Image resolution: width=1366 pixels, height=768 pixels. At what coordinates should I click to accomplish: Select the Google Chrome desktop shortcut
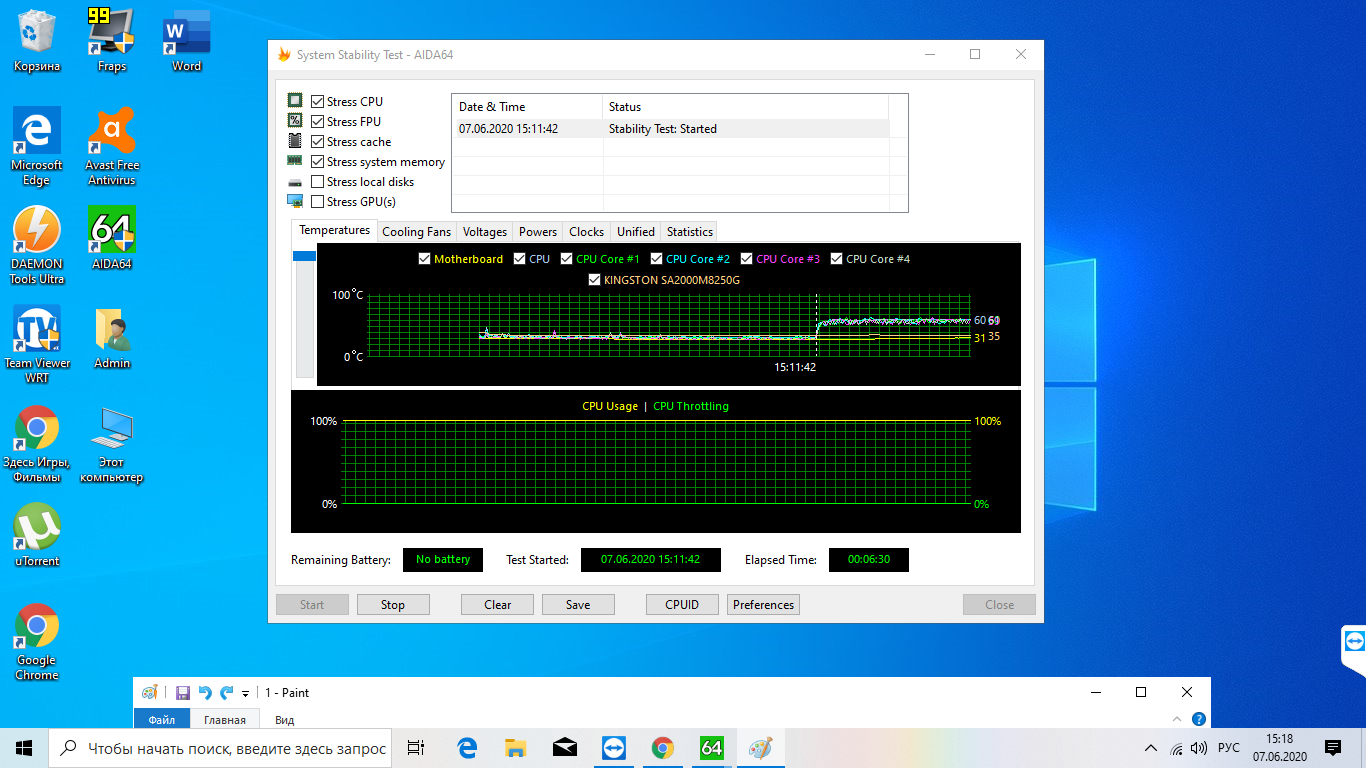37,642
